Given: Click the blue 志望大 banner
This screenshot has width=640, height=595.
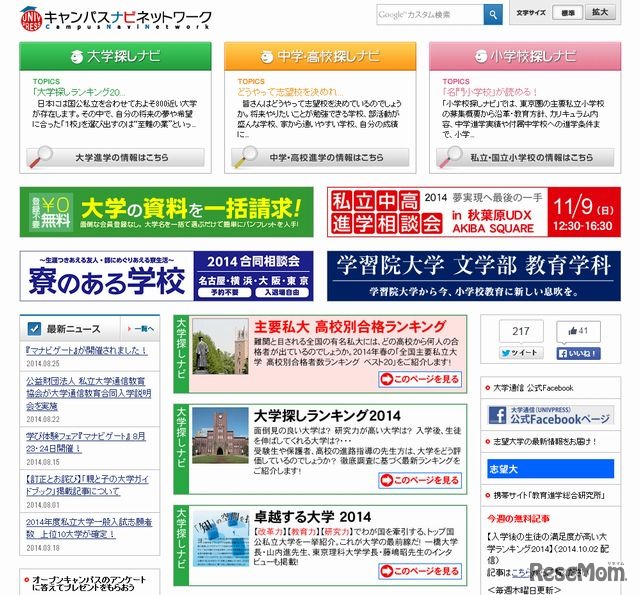Looking at the screenshot, I should click(x=551, y=468).
